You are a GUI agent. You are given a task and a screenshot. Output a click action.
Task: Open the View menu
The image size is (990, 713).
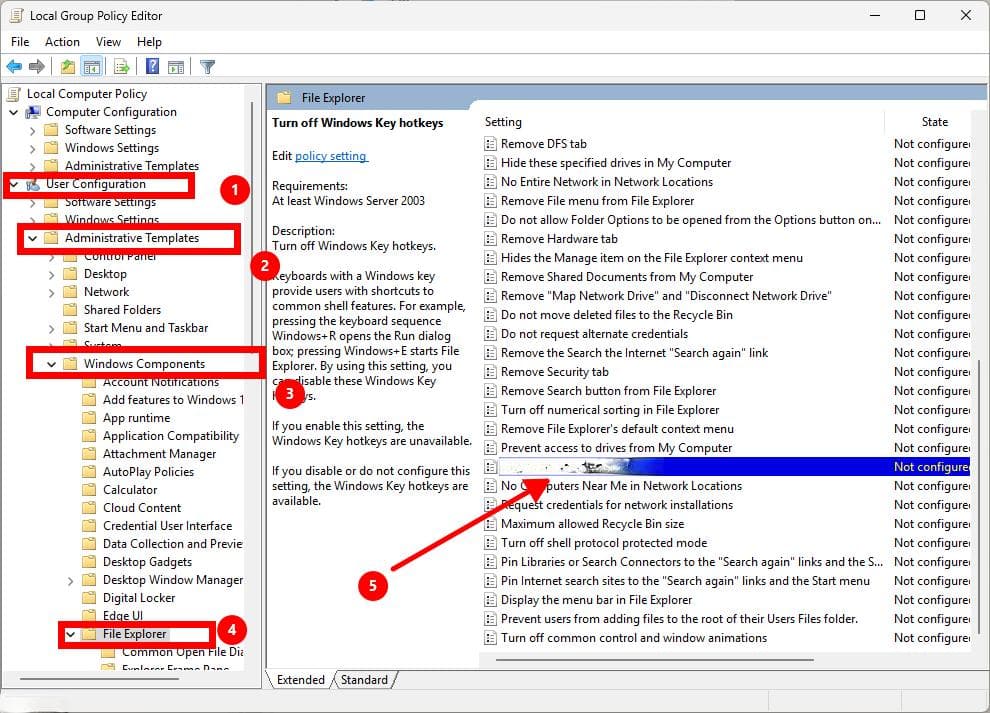pos(108,42)
